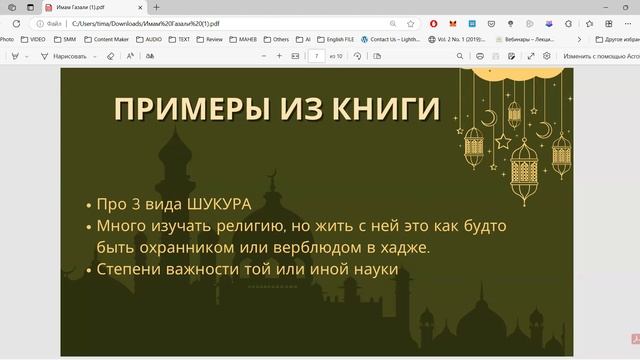The height and width of the screenshot is (360, 640).
Task: Zoom in with the plus button
Action: coord(279,56)
